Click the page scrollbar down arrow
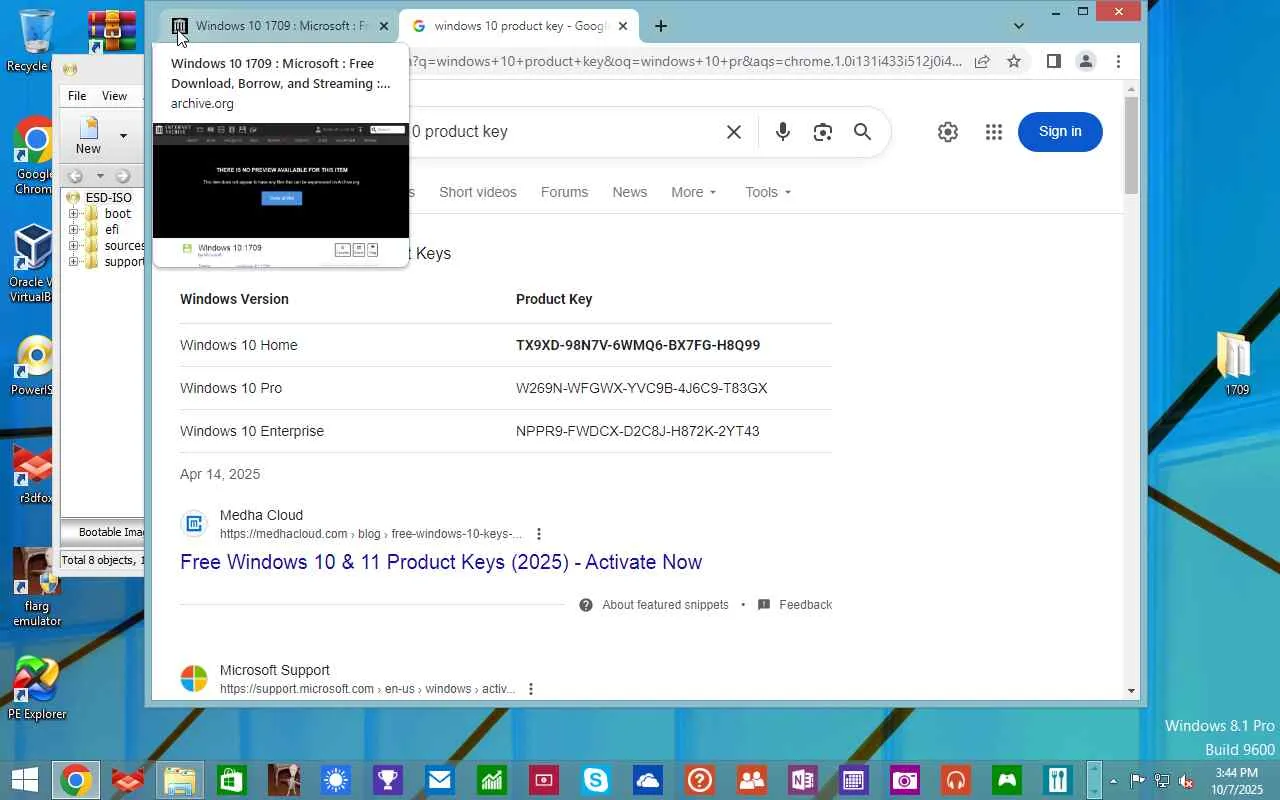 point(1131,690)
